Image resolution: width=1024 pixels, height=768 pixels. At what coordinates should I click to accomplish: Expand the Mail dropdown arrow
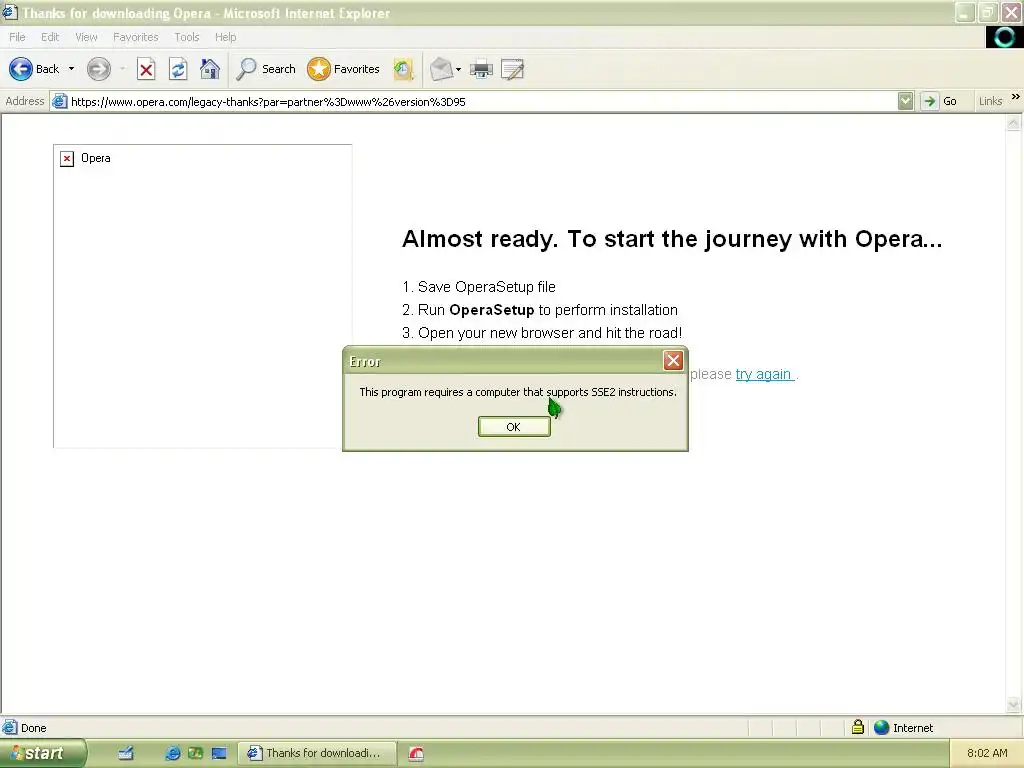[x=458, y=69]
